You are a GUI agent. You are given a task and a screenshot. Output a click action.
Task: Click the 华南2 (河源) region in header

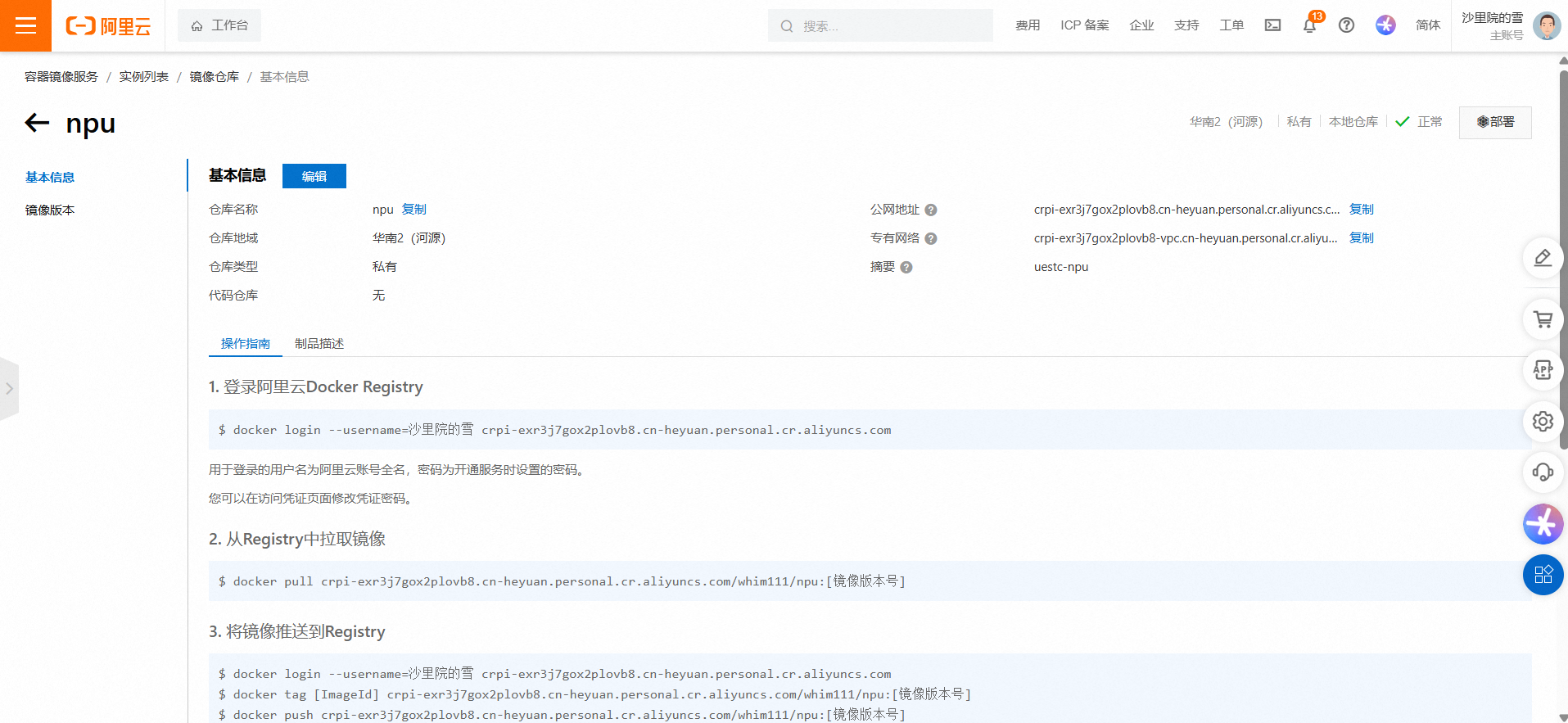click(1226, 122)
